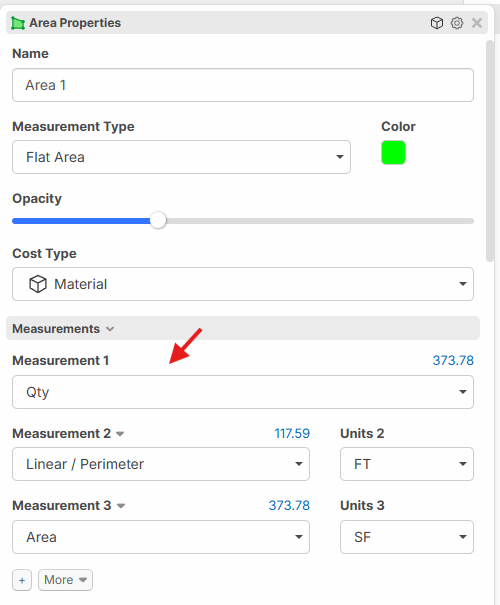Click the plus button to add measurement
The width and height of the screenshot is (500, 605).
coord(22,580)
